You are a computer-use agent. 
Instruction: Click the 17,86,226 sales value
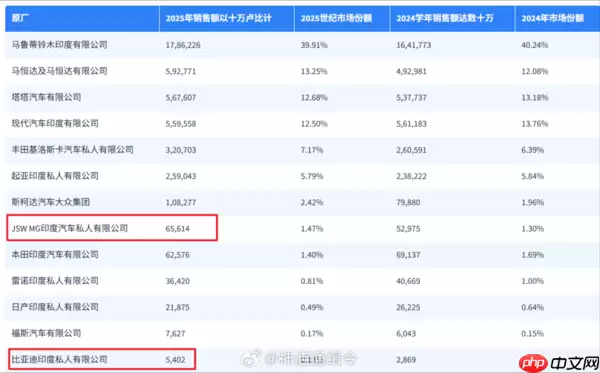(x=183, y=45)
